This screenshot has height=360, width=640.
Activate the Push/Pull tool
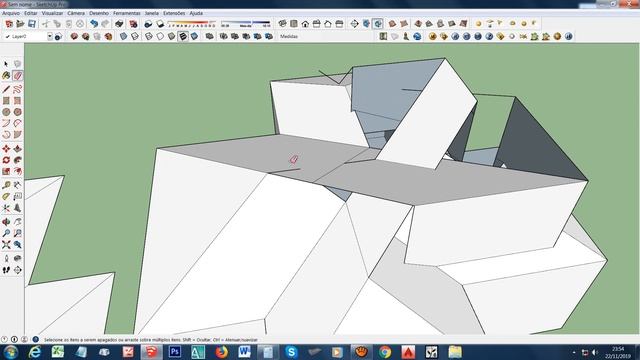[x=18, y=149]
